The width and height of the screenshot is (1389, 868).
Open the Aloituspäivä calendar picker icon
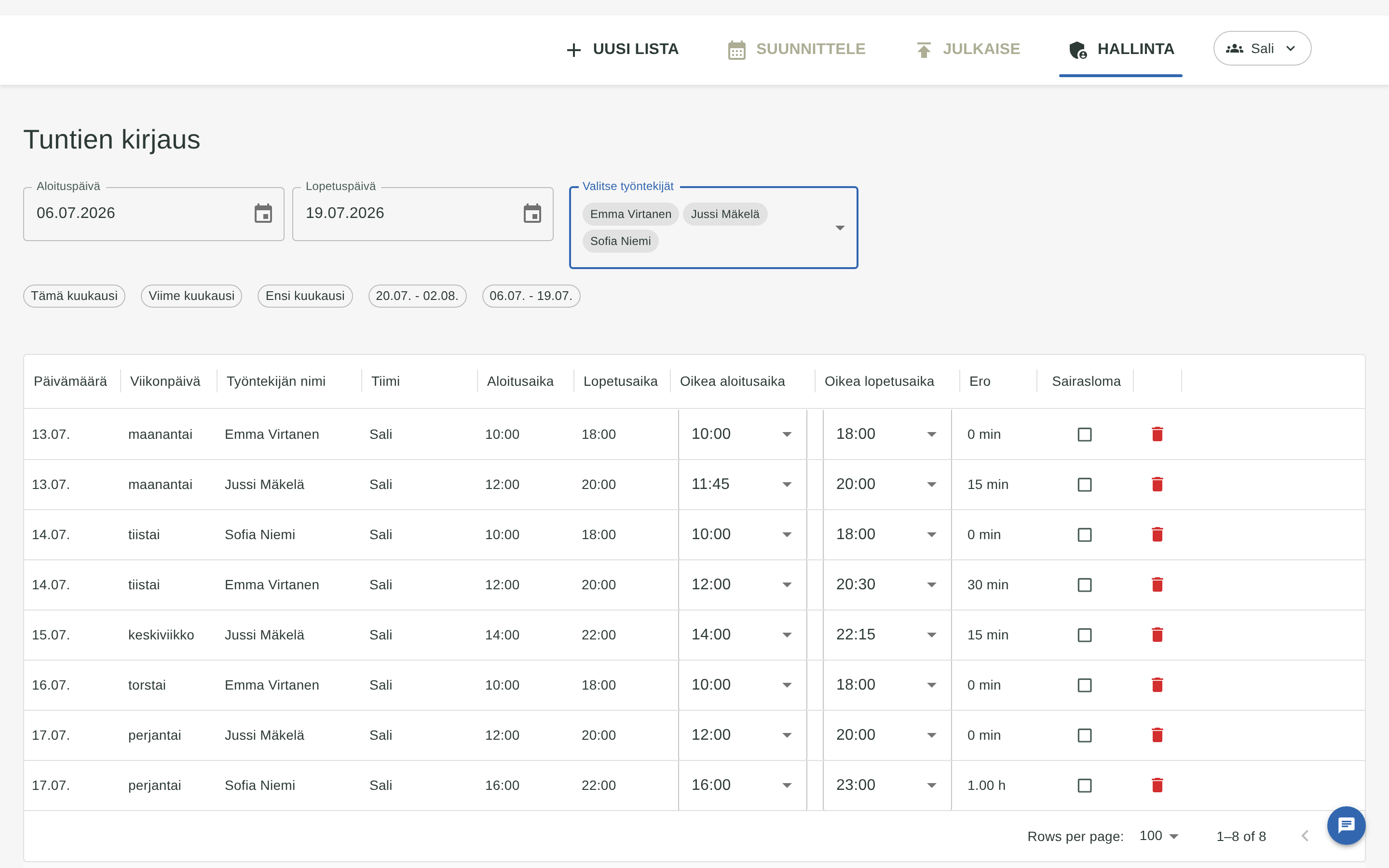tap(263, 213)
